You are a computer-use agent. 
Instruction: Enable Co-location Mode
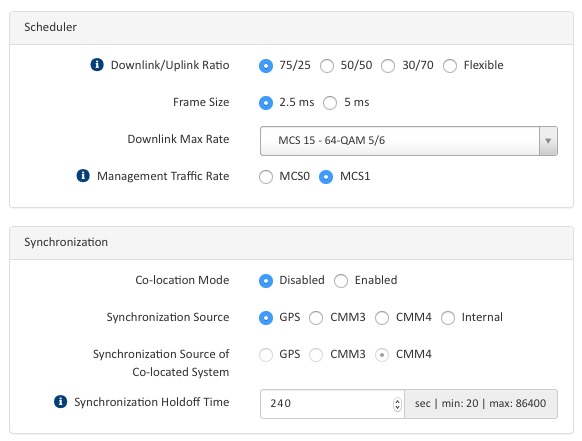[341, 281]
